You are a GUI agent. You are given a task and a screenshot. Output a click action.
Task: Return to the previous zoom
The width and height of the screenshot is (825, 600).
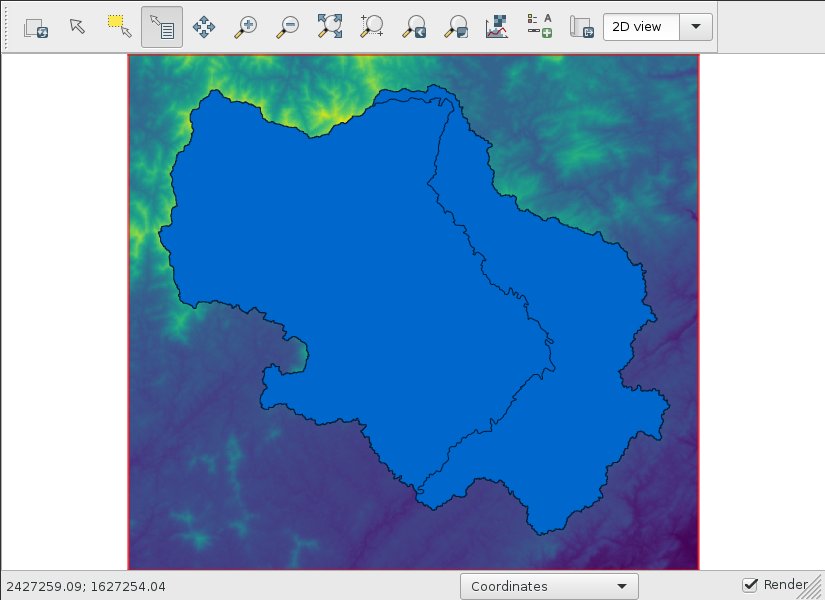click(414, 27)
